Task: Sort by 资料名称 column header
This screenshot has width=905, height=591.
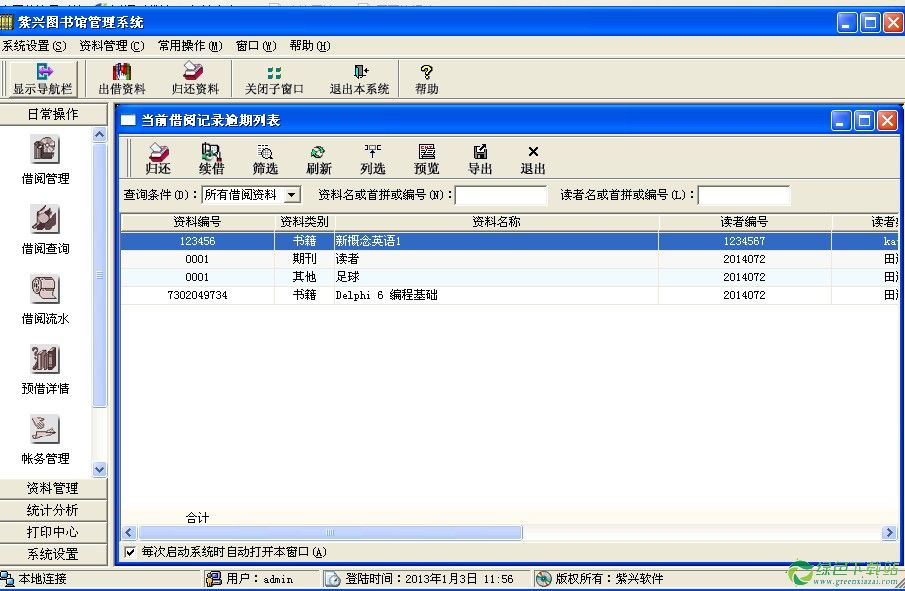Action: (x=496, y=222)
